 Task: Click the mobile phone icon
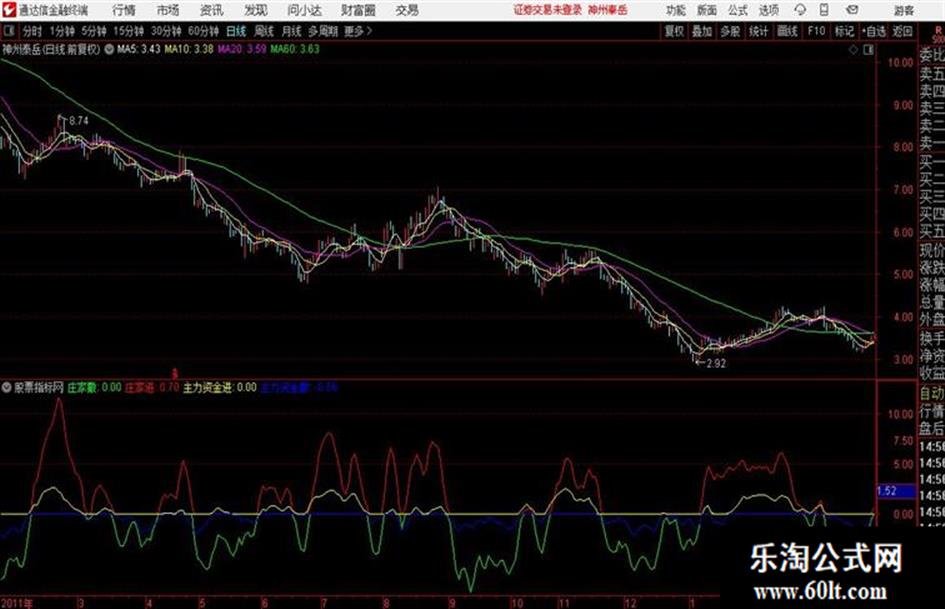click(x=824, y=10)
